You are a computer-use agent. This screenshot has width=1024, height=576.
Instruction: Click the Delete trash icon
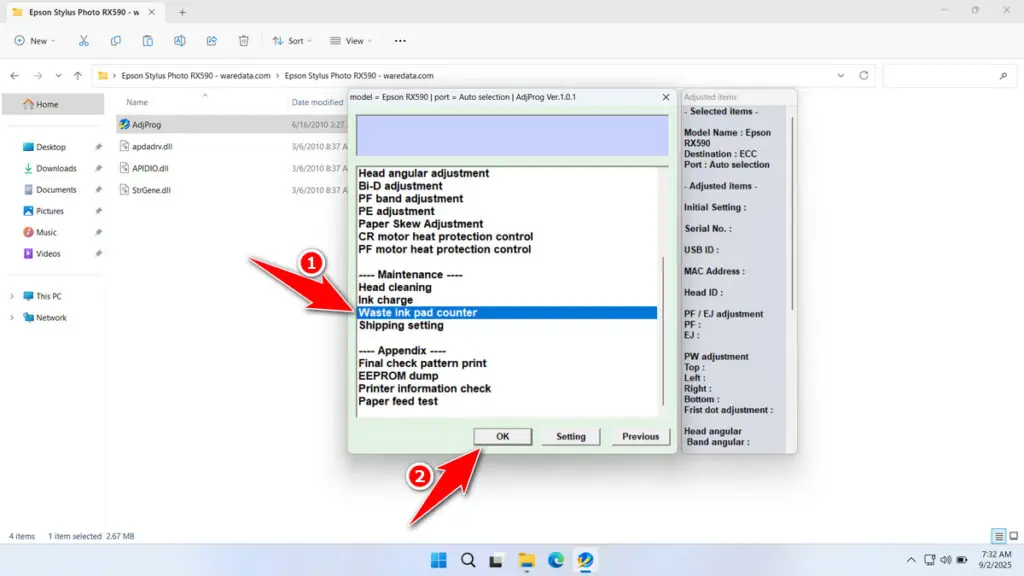[244, 41]
